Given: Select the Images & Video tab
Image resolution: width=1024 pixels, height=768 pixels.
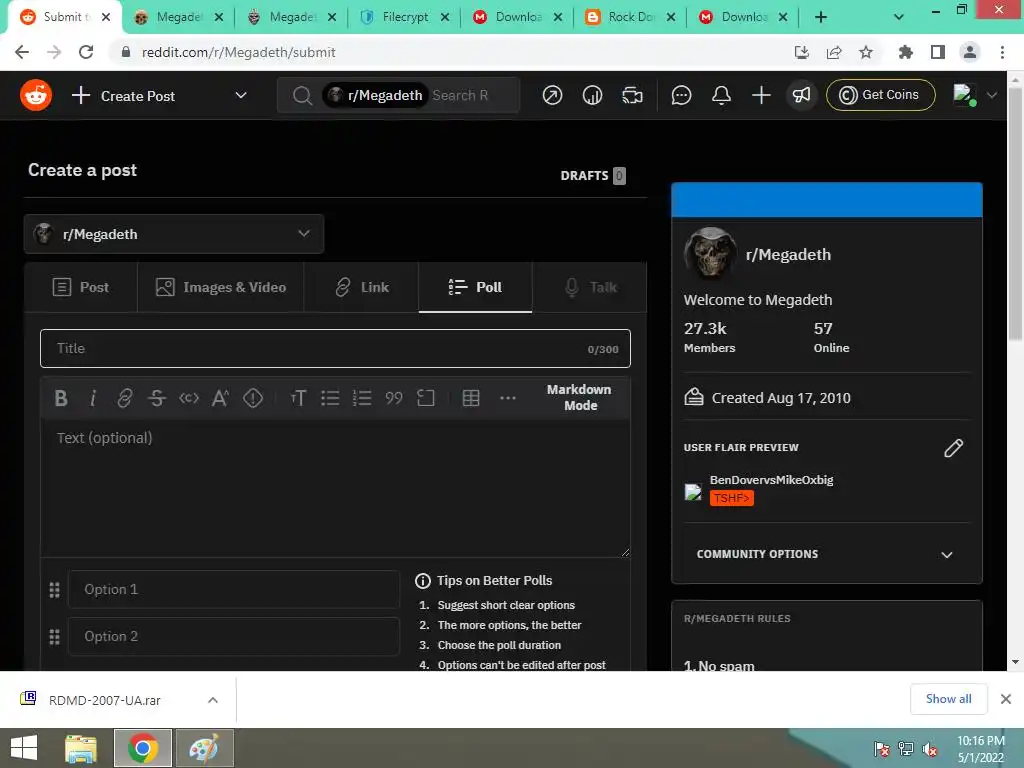Looking at the screenshot, I should click(x=221, y=287).
